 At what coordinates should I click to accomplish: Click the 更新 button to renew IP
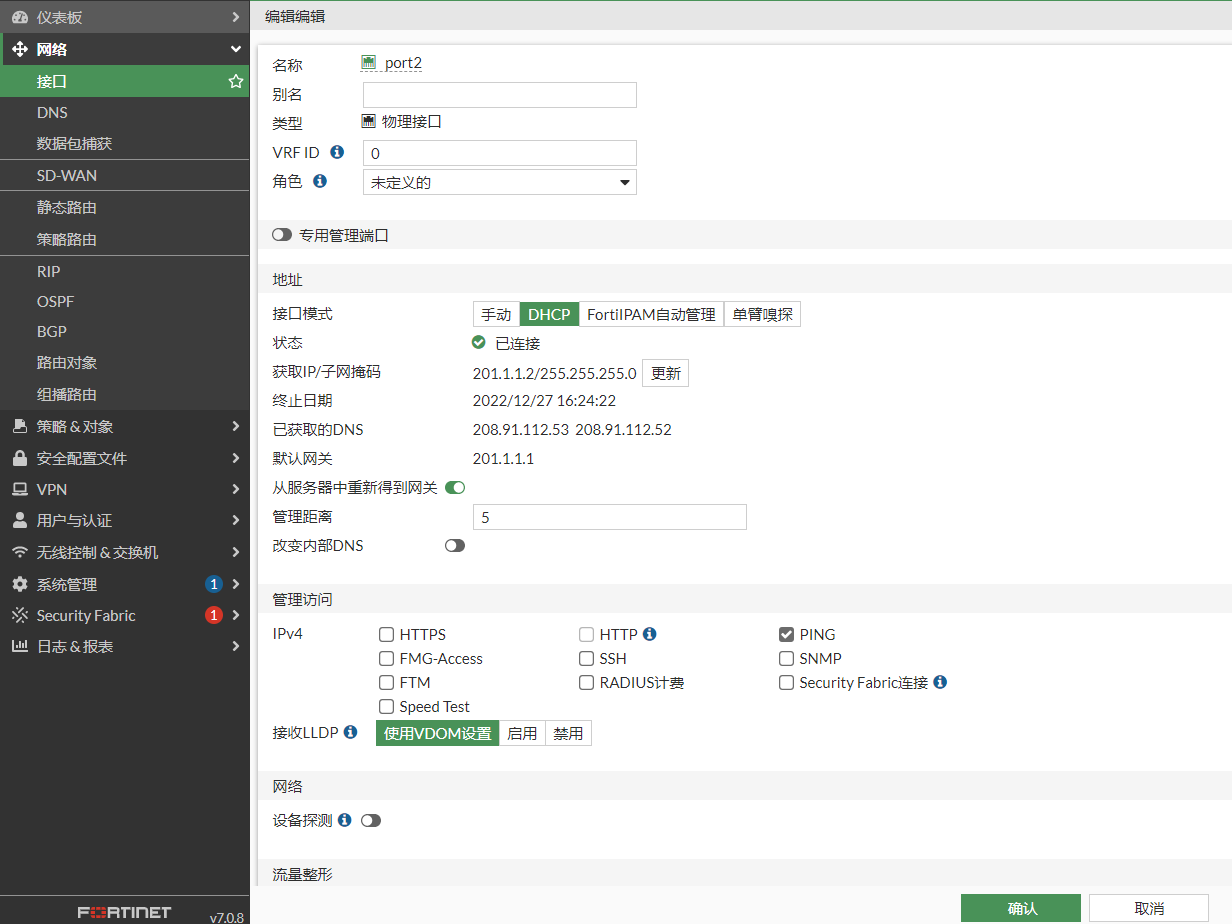[665, 373]
